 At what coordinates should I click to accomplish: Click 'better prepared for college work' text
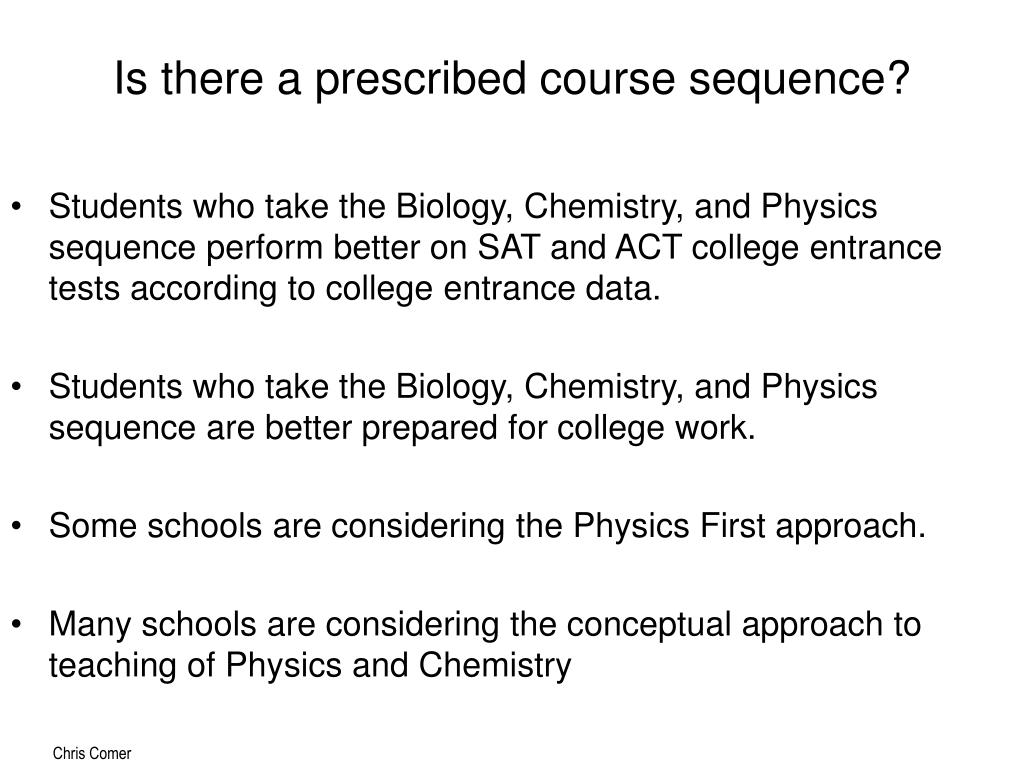coord(510,428)
